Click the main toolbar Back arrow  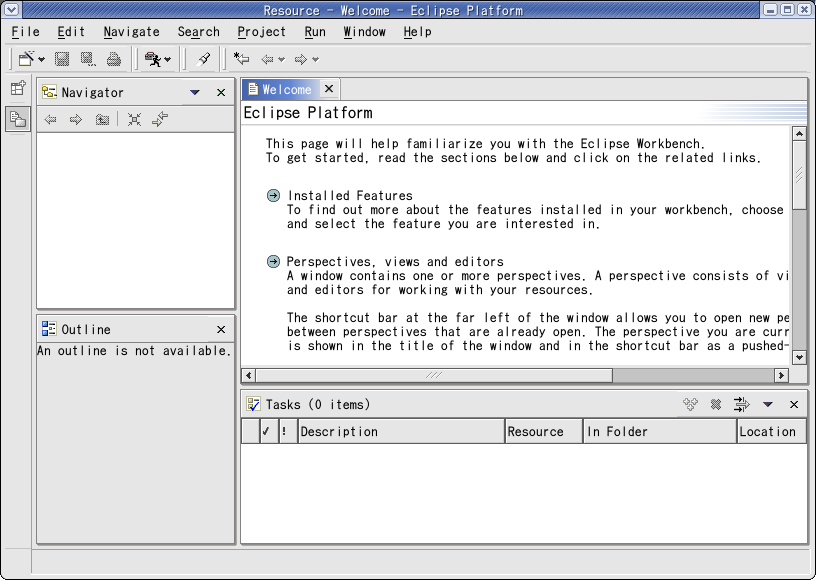tap(267, 59)
